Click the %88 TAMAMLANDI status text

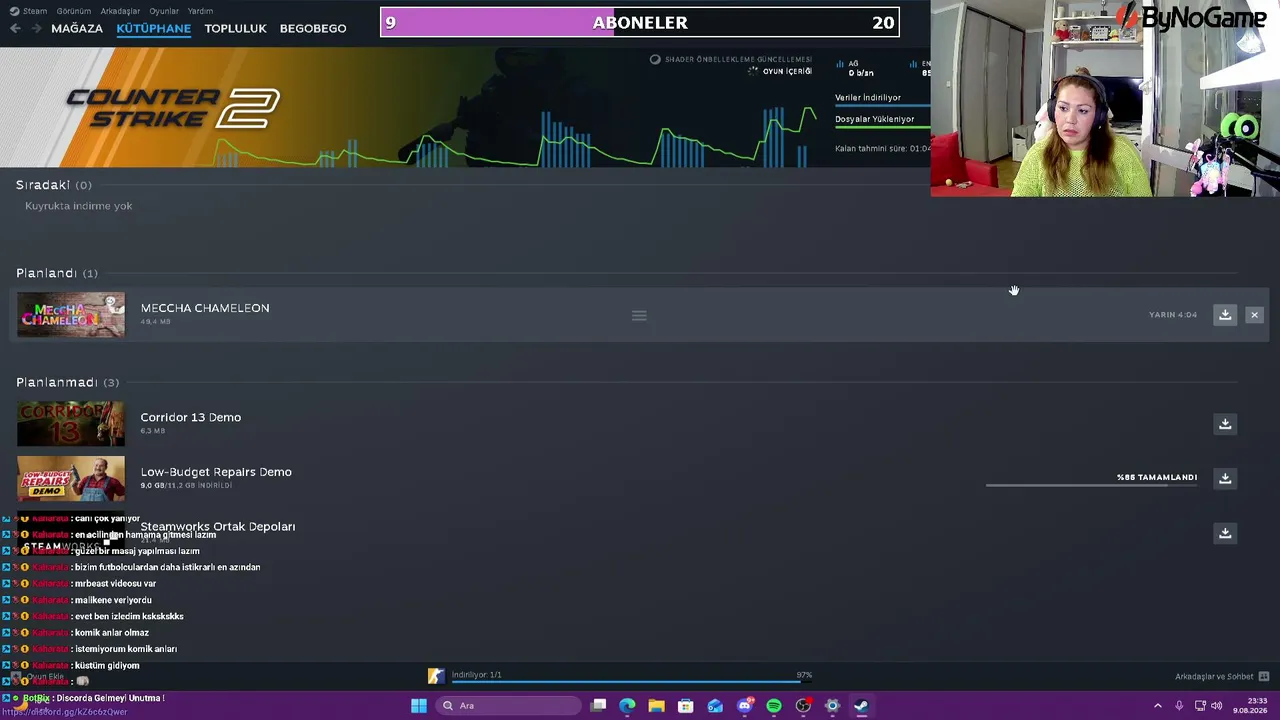pyautogui.click(x=1157, y=477)
